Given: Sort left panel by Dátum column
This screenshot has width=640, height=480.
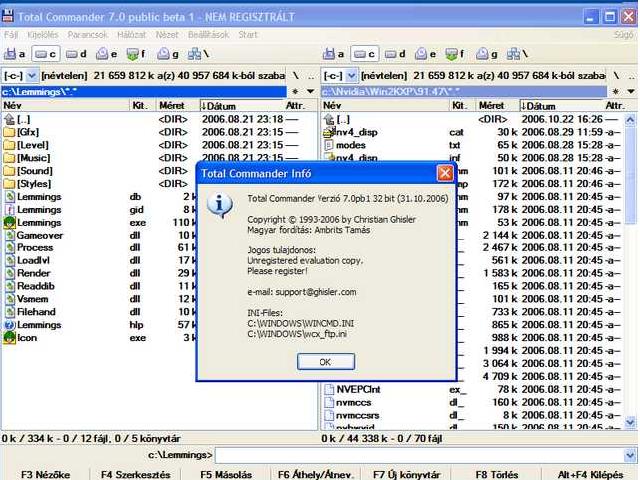Looking at the screenshot, I should 240,106.
